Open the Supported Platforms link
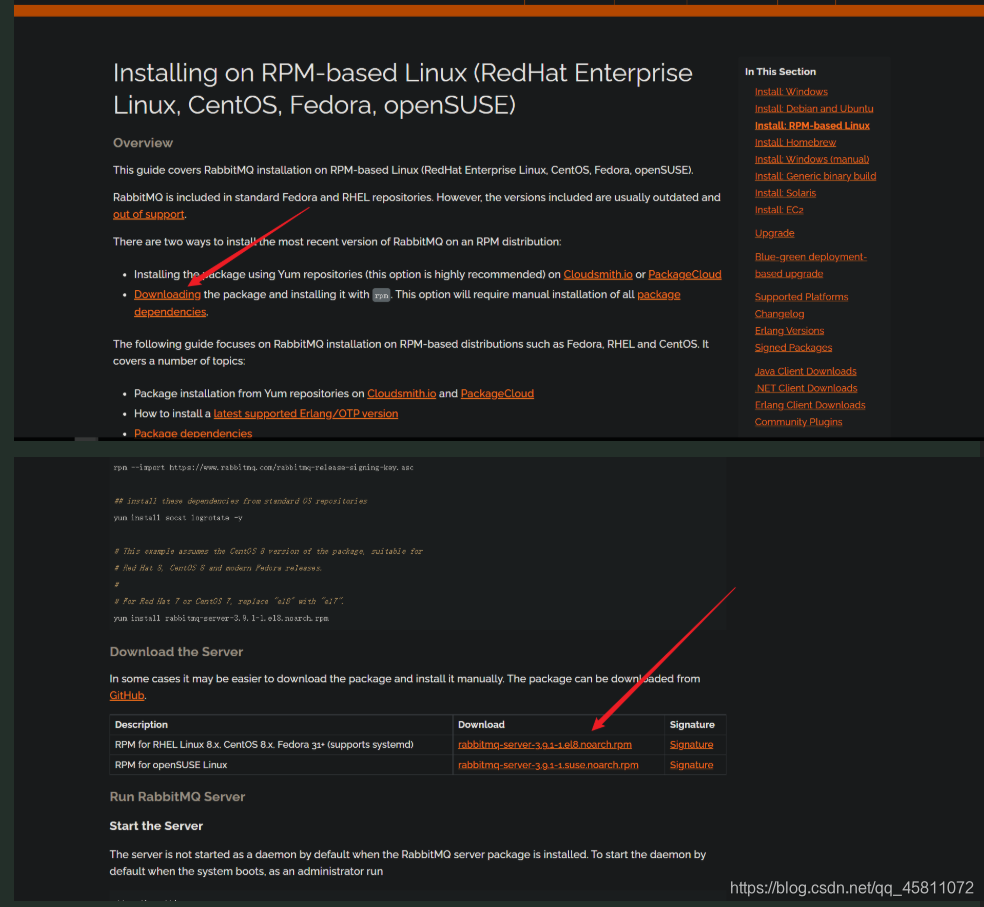The width and height of the screenshot is (984, 907). 801,297
